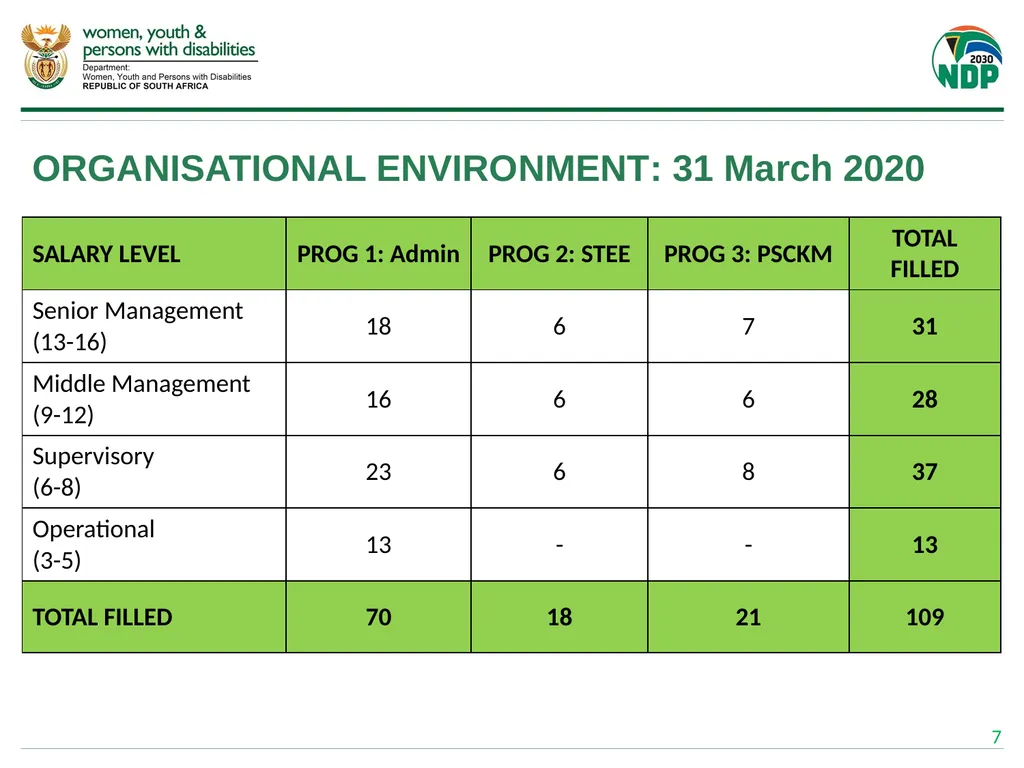Viewport: 1024px width, 768px height.
Task: Click Middle Management's Prog 3 PSCKM value
Action: pos(748,399)
